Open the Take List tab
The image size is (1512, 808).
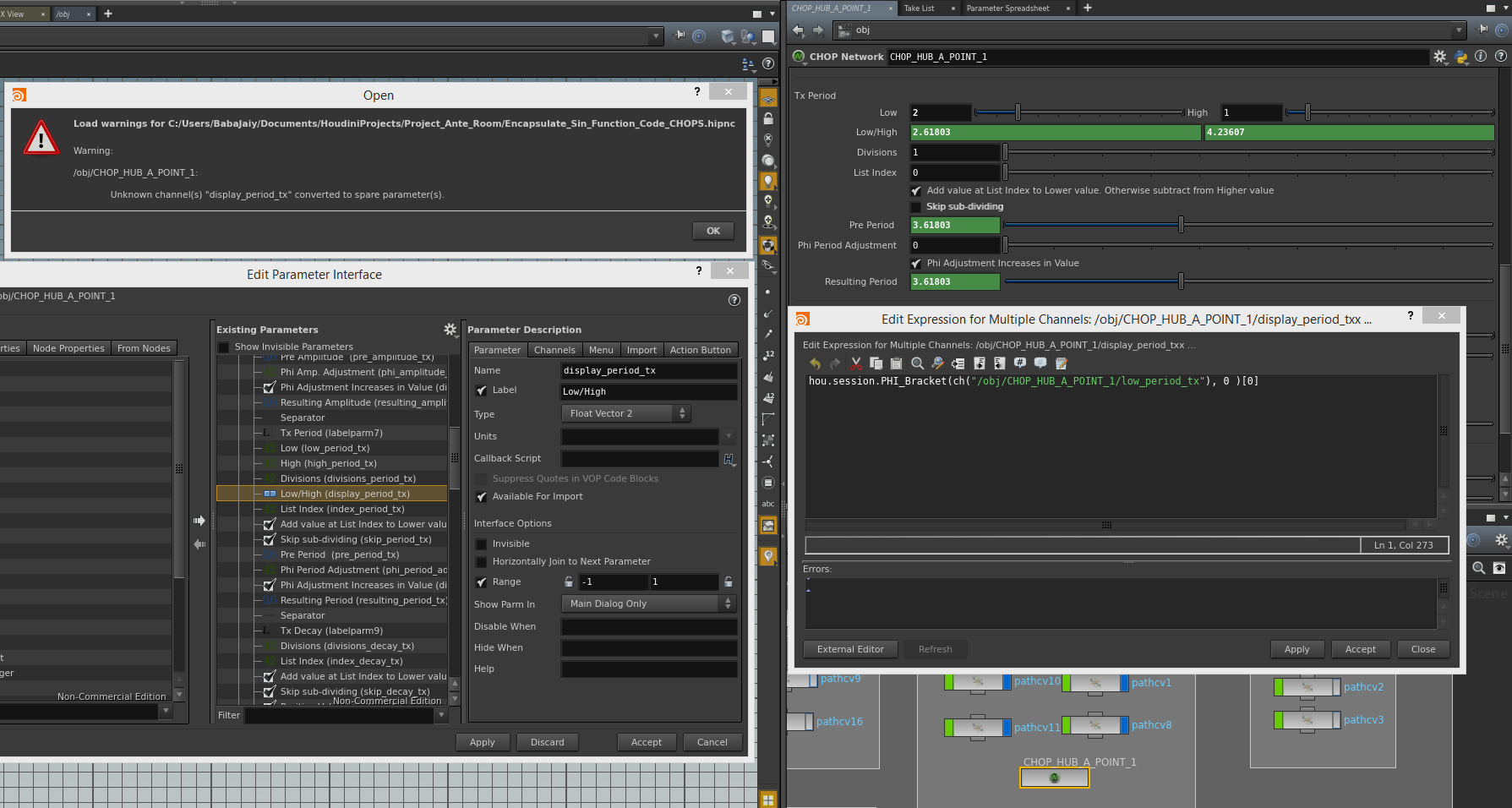[x=919, y=8]
